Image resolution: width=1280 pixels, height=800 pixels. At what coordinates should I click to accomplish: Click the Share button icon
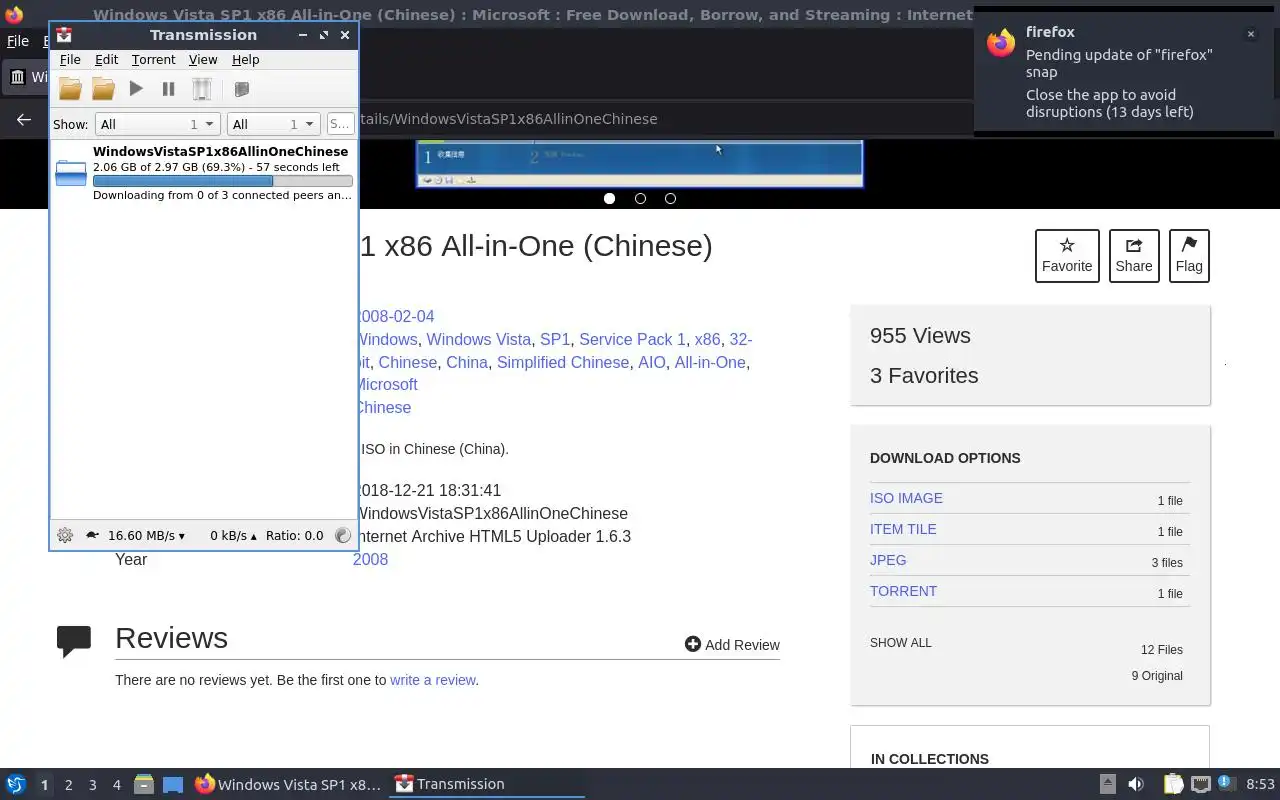tap(1134, 256)
